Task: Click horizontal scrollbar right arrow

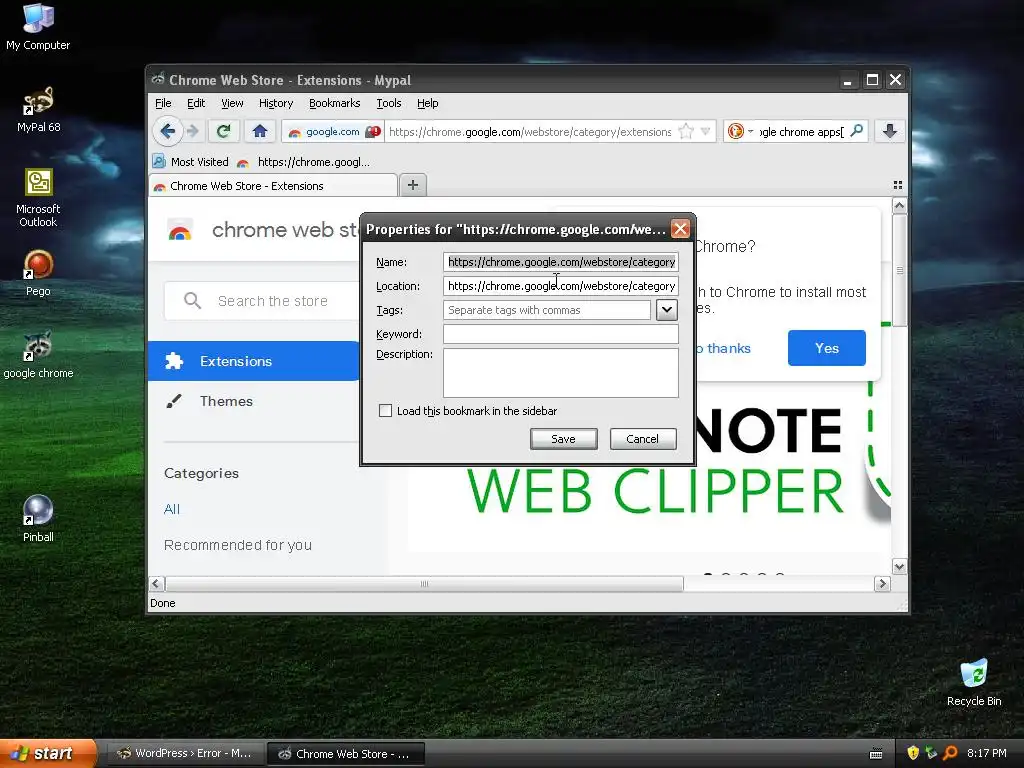Action: pyautogui.click(x=882, y=583)
